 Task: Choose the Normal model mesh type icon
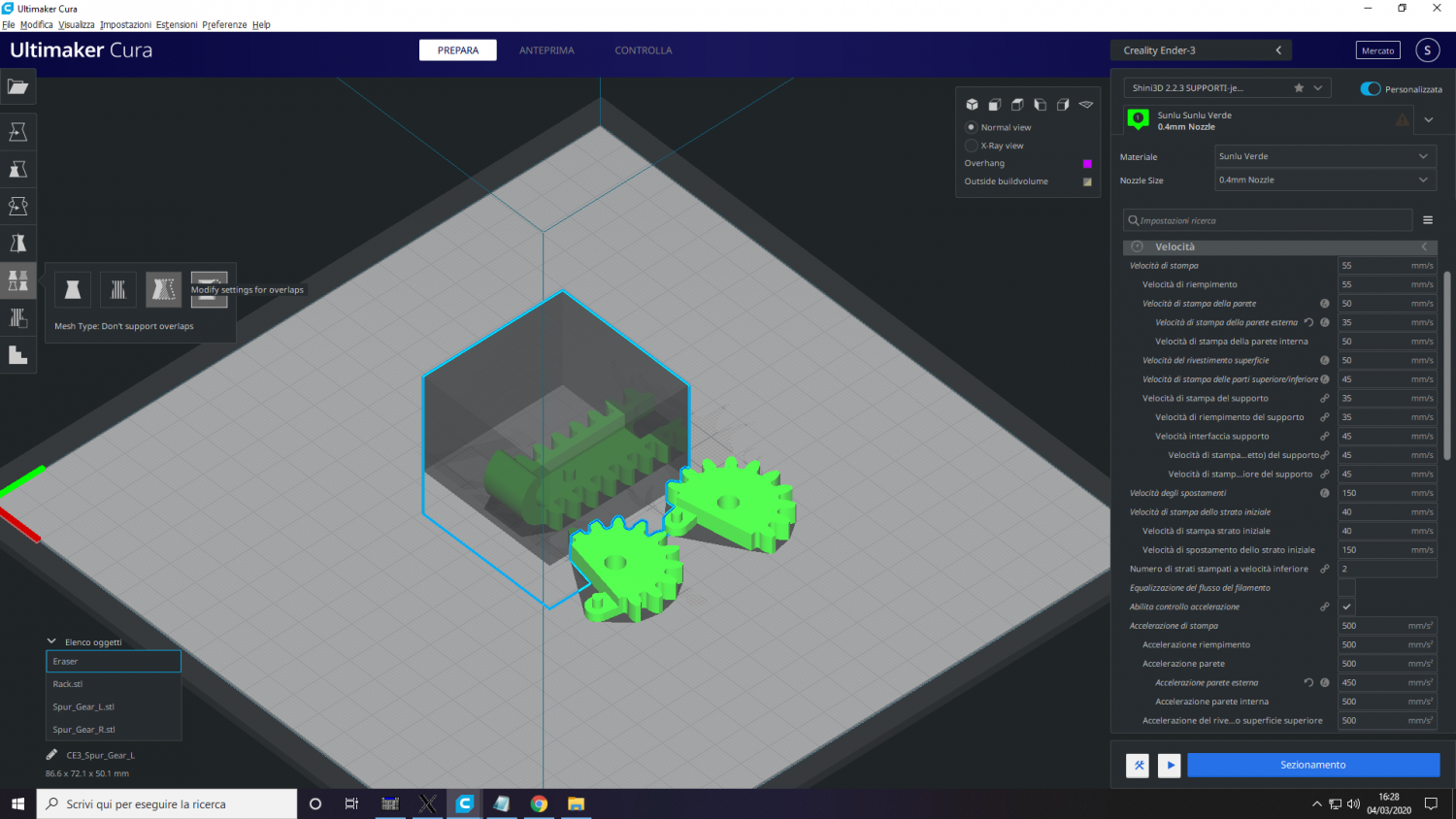73,289
